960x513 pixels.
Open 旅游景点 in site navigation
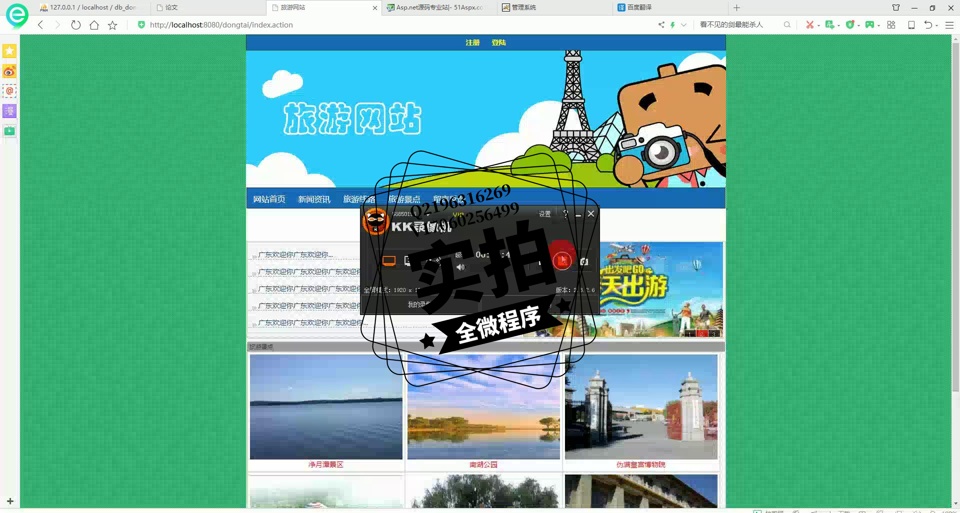point(404,199)
